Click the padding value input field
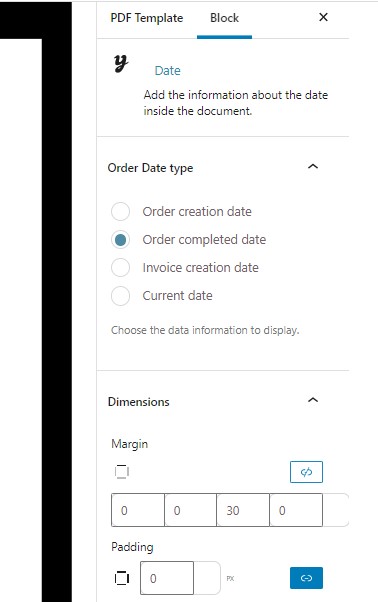 167,578
